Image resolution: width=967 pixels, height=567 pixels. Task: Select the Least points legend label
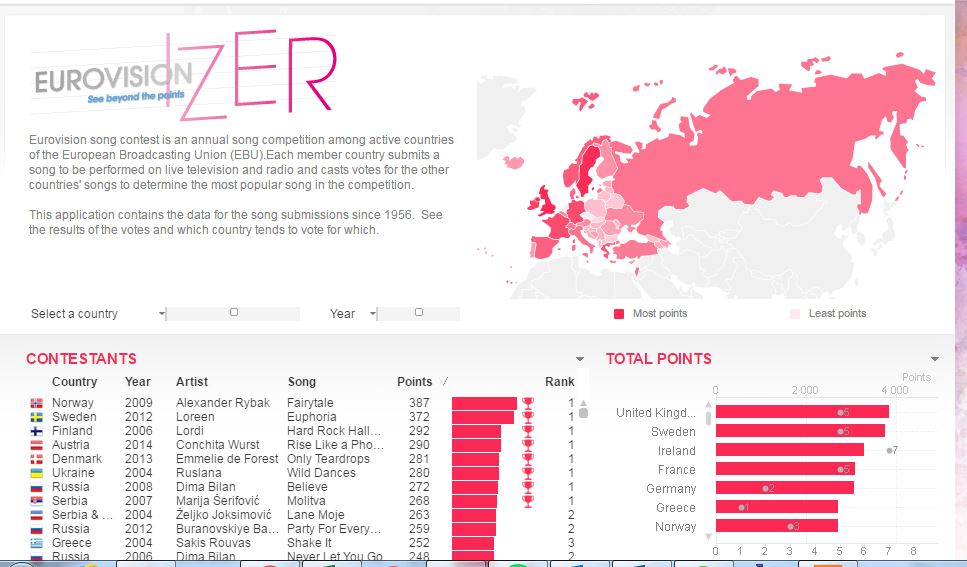pyautogui.click(x=837, y=313)
